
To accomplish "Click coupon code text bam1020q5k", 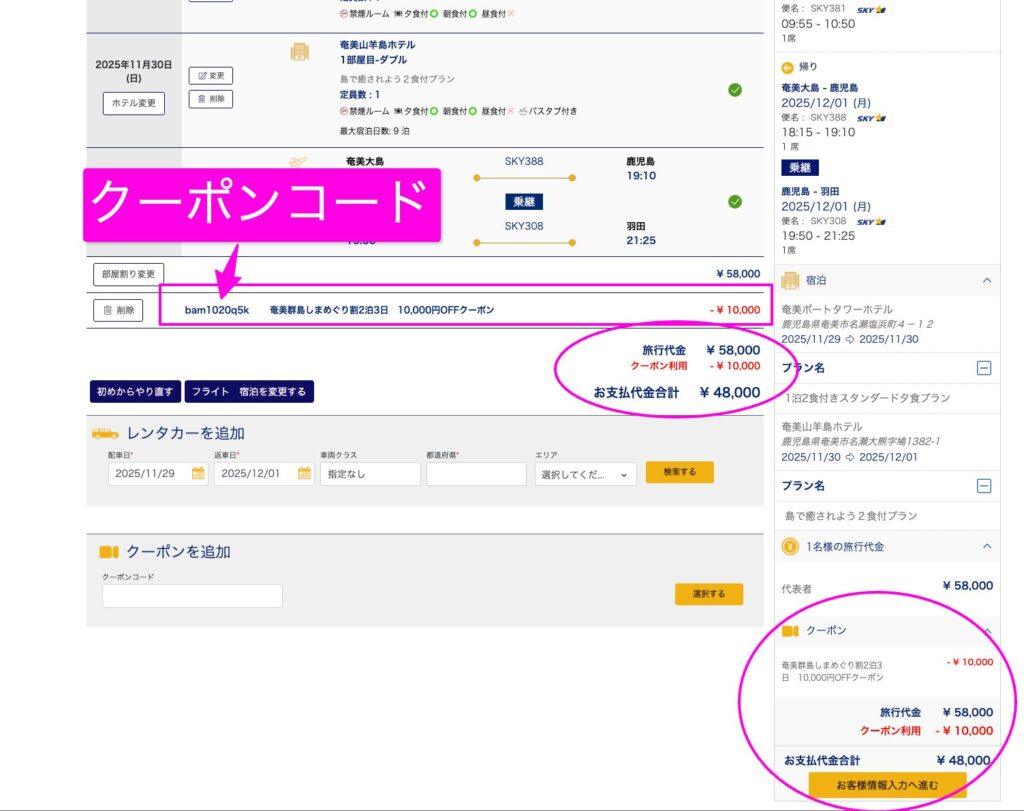I will click(217, 310).
